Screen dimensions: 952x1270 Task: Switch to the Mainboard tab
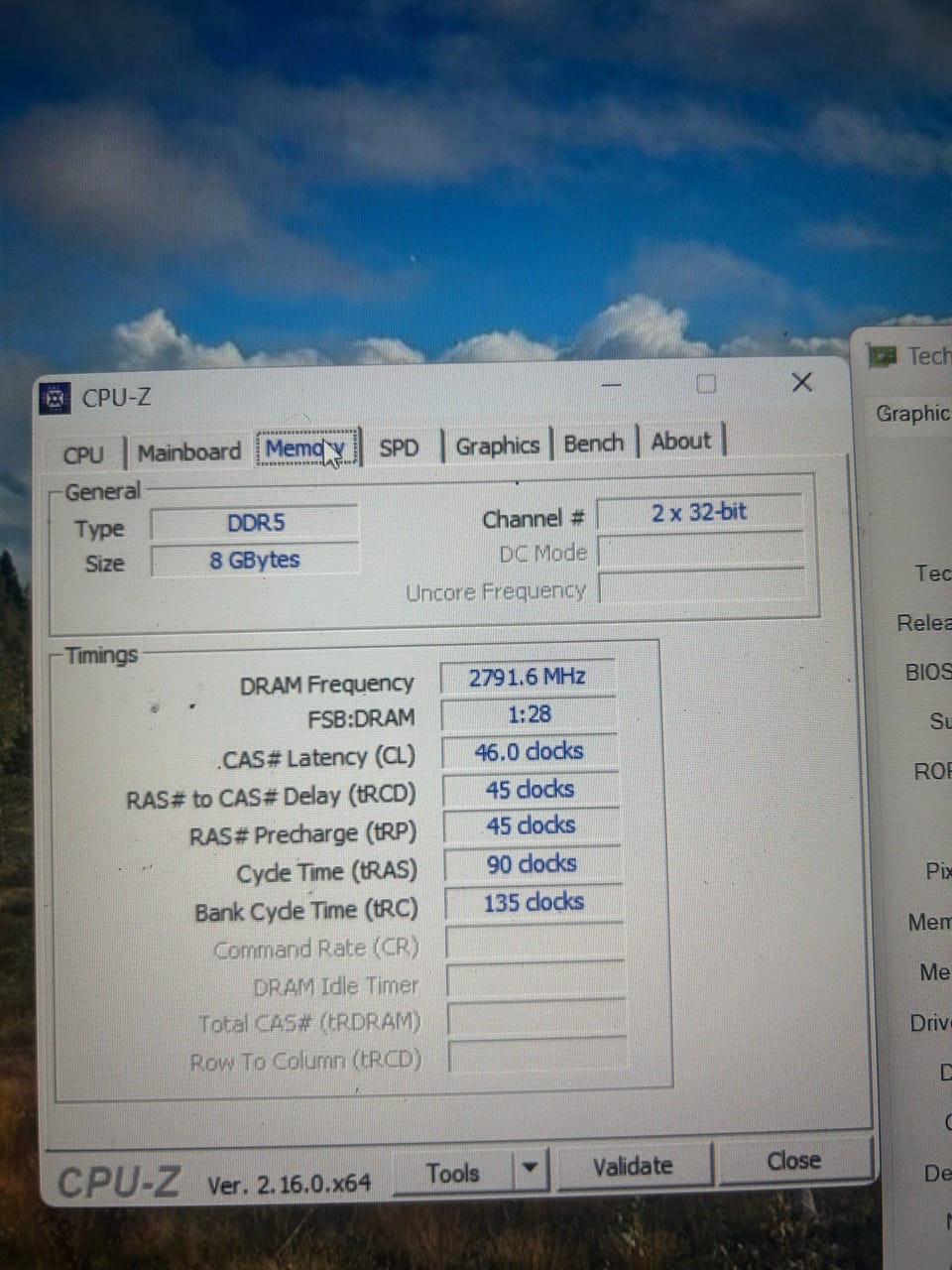pos(188,451)
